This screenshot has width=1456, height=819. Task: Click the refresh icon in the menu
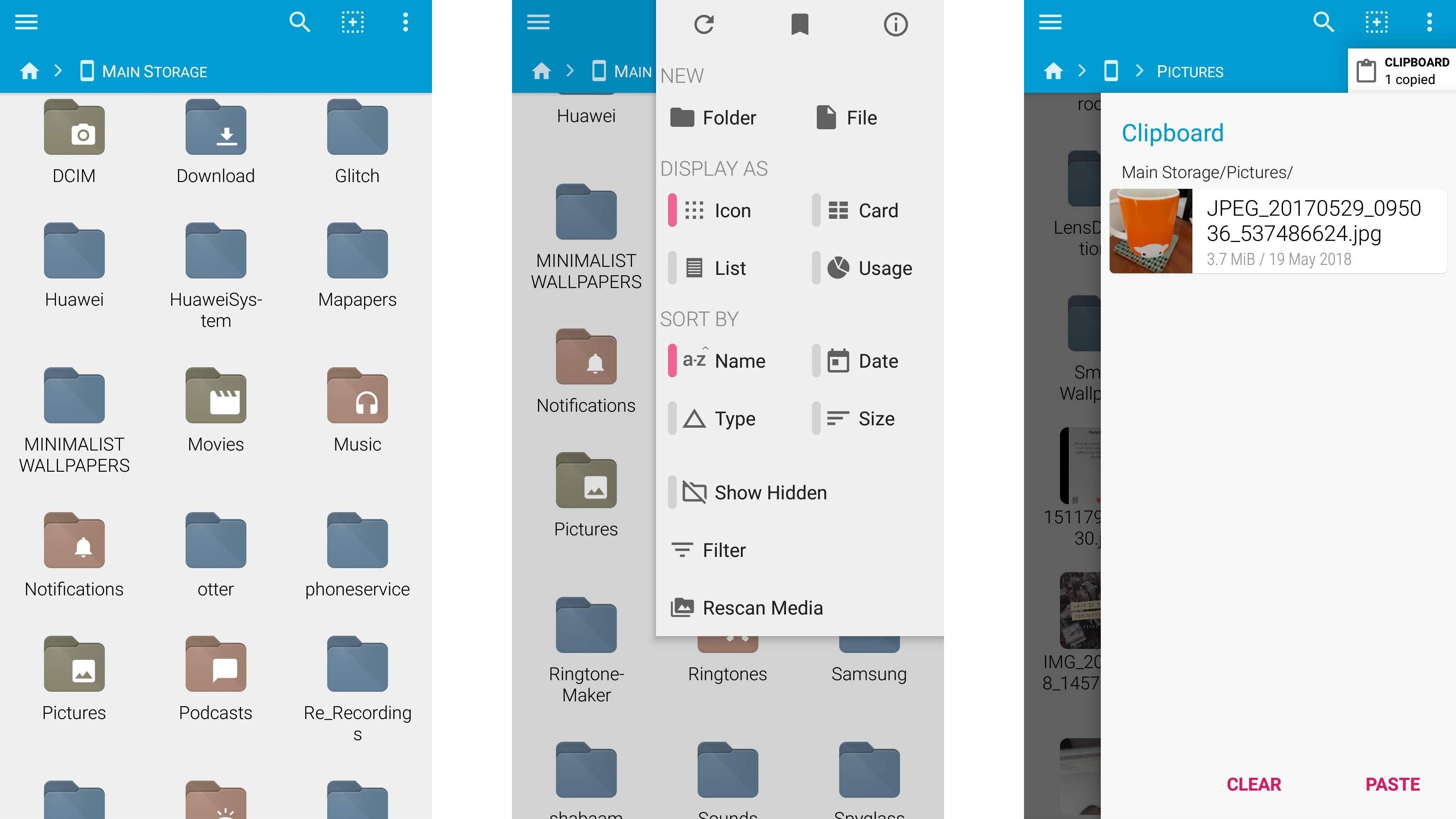click(x=704, y=24)
